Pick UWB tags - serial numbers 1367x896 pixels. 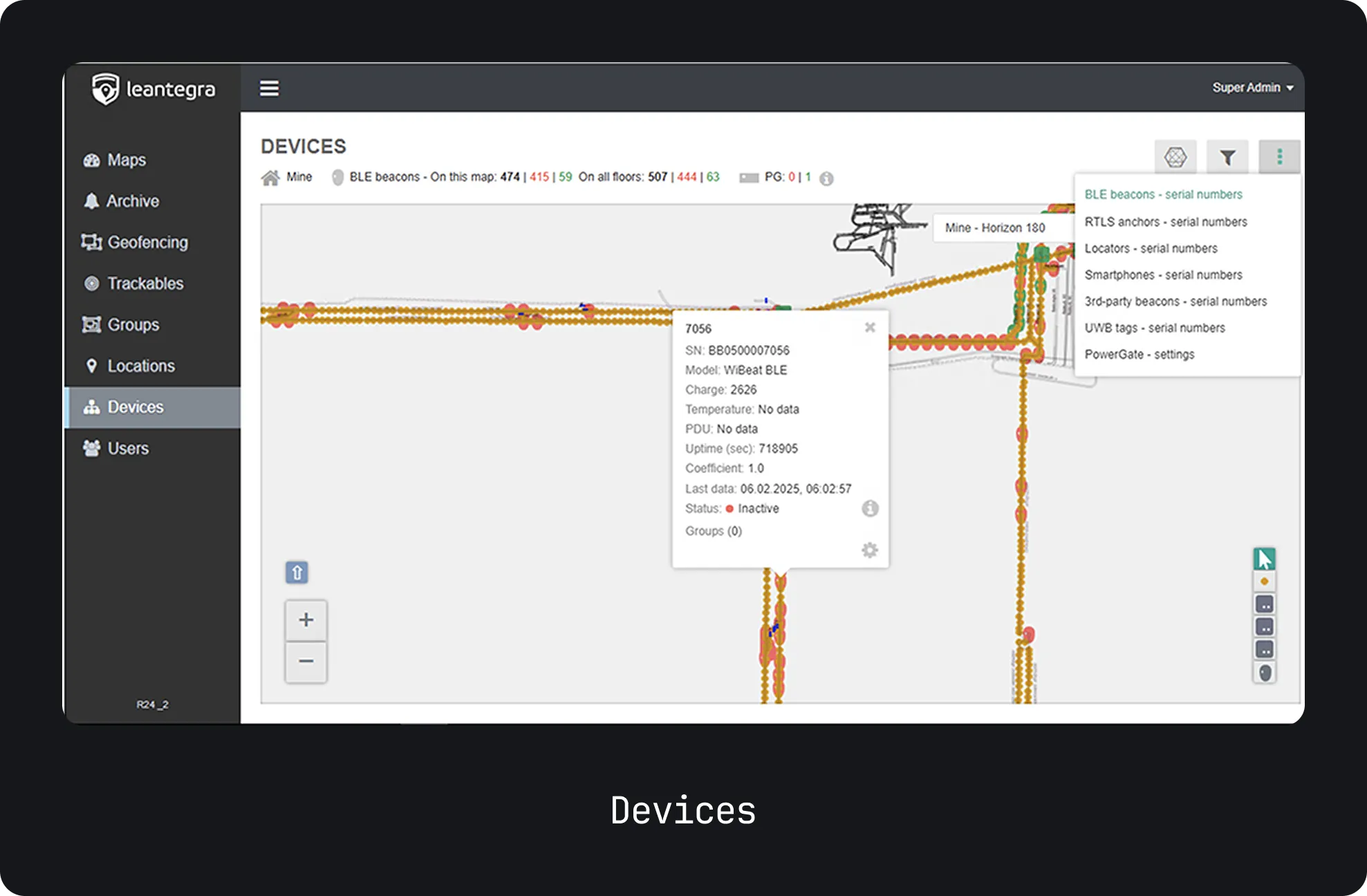(1155, 328)
